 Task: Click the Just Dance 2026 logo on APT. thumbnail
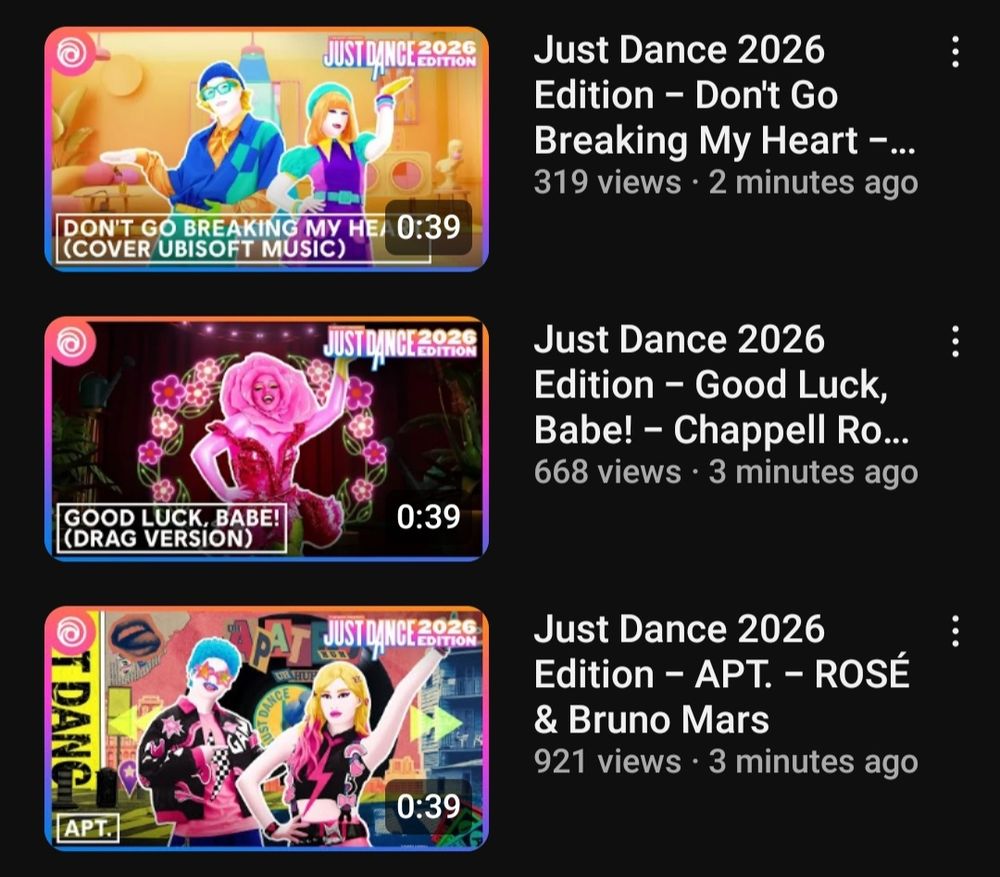click(x=400, y=635)
